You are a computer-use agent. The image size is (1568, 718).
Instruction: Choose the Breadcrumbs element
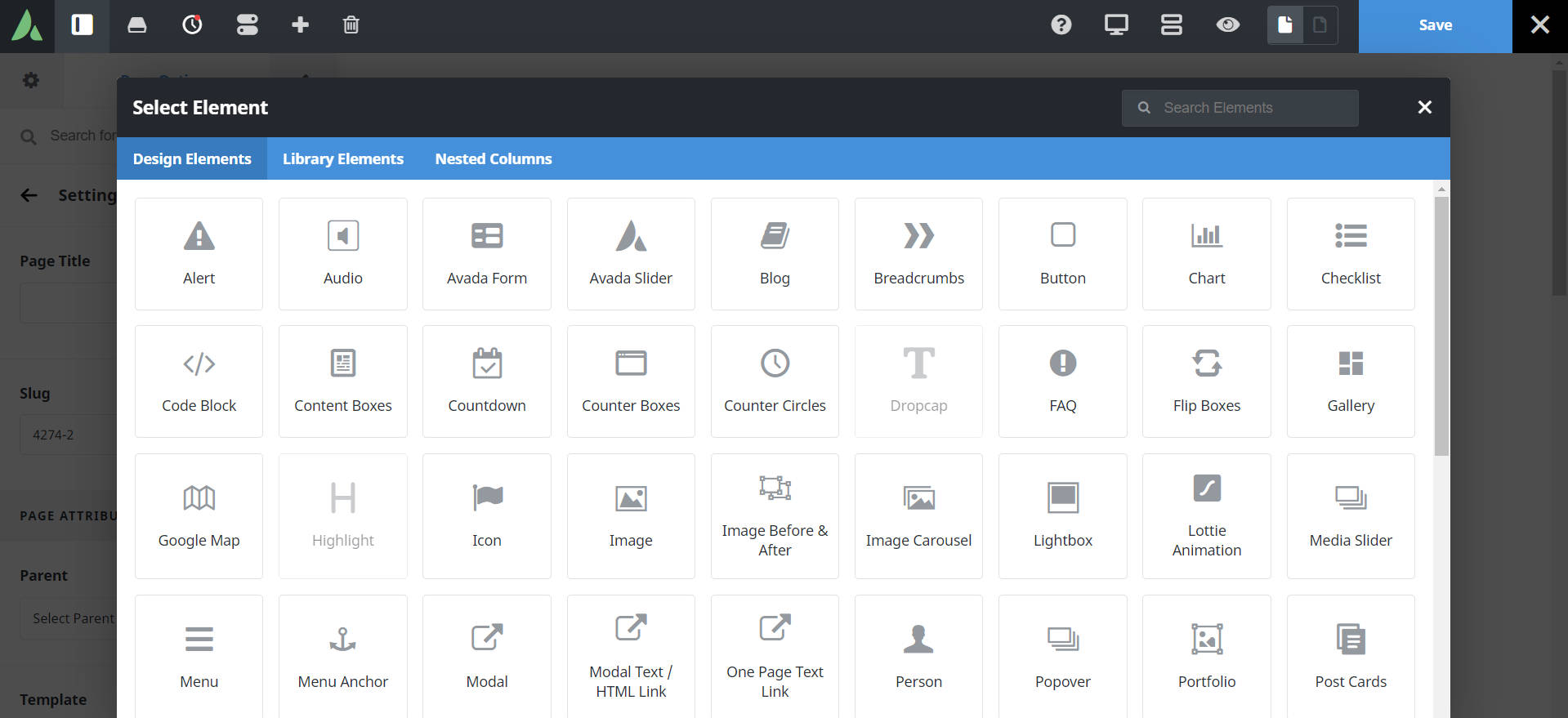point(919,254)
